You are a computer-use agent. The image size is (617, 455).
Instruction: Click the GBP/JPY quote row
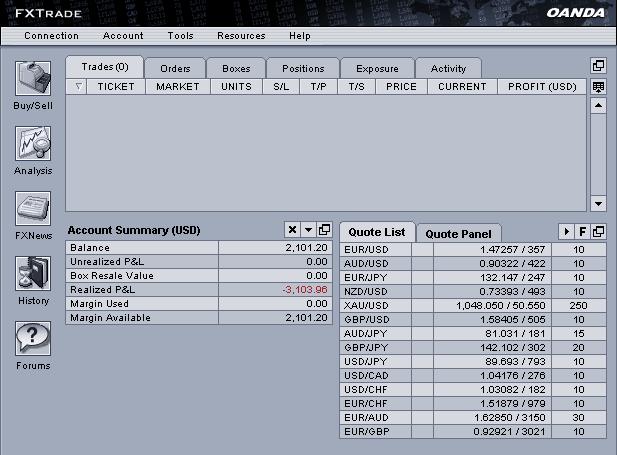pos(473,348)
